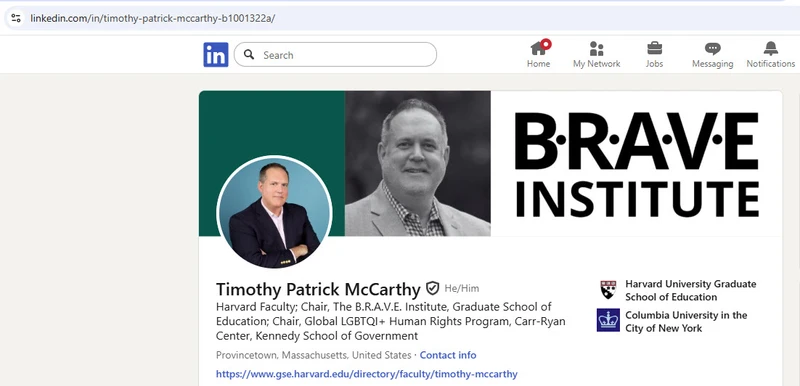The width and height of the screenshot is (800, 386).
Task: Open Notifications bell icon
Action: pyautogui.click(x=771, y=48)
